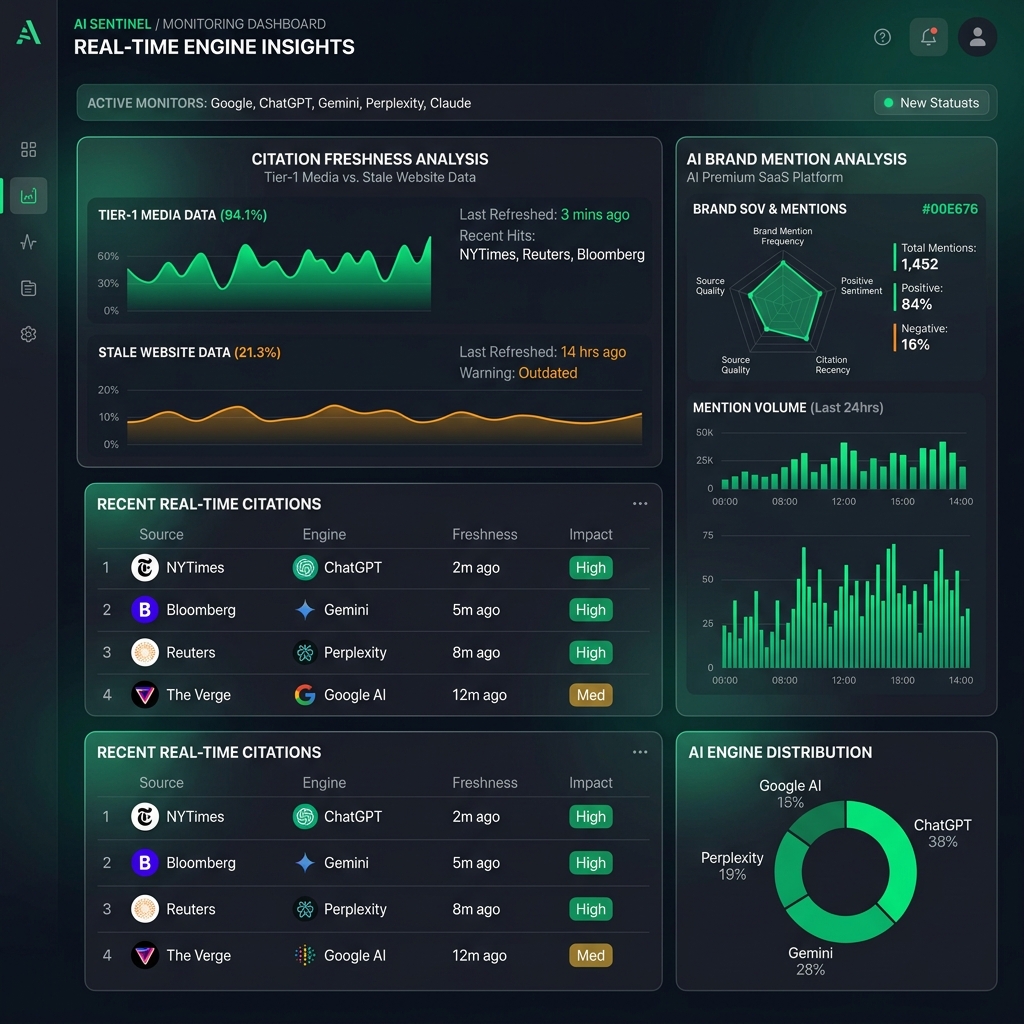Sort by Engine column in first table
Image resolution: width=1024 pixels, height=1024 pixels.
pos(324,534)
